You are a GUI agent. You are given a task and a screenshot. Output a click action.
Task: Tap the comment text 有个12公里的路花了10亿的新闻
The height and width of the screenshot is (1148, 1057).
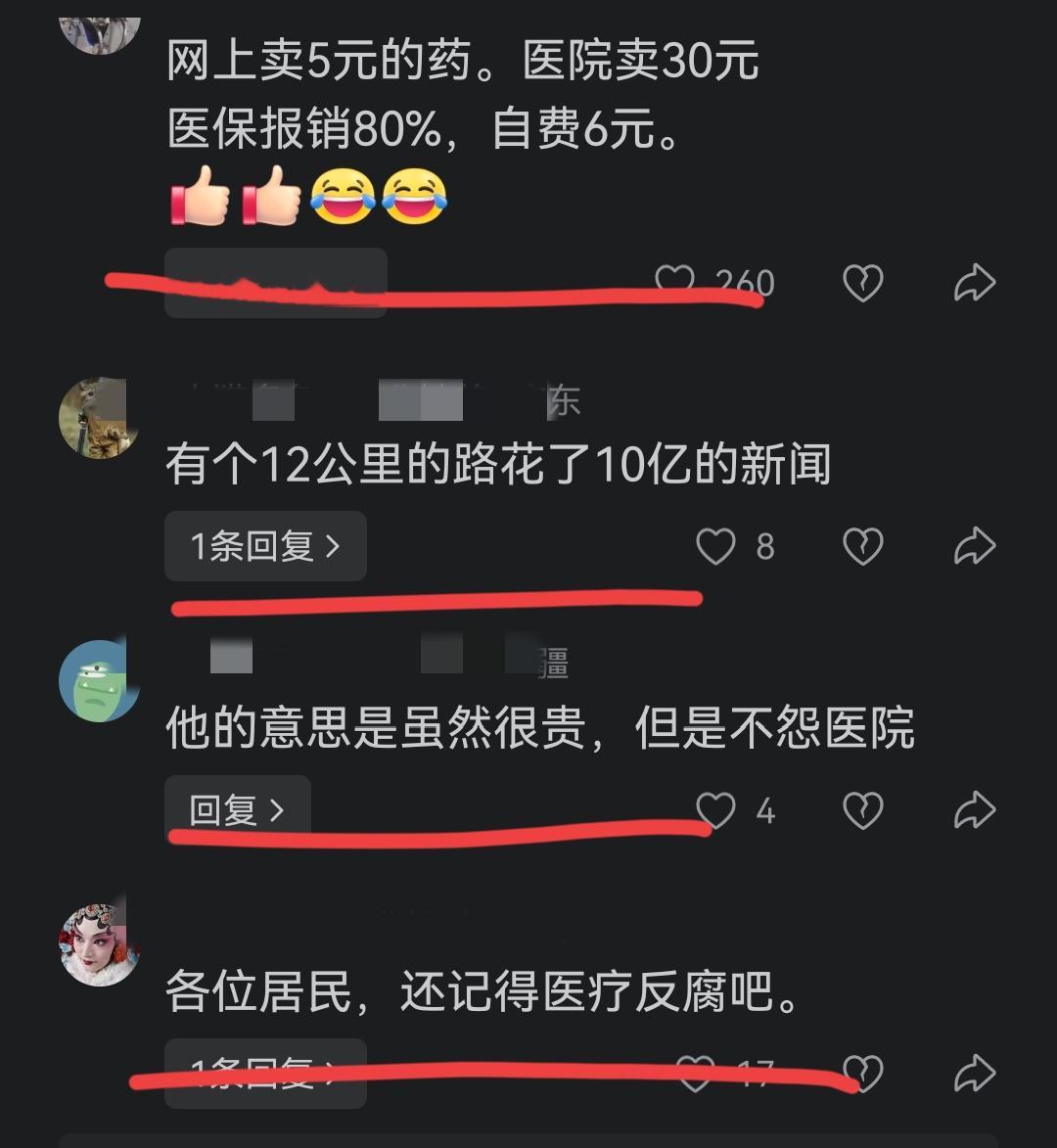(498, 464)
